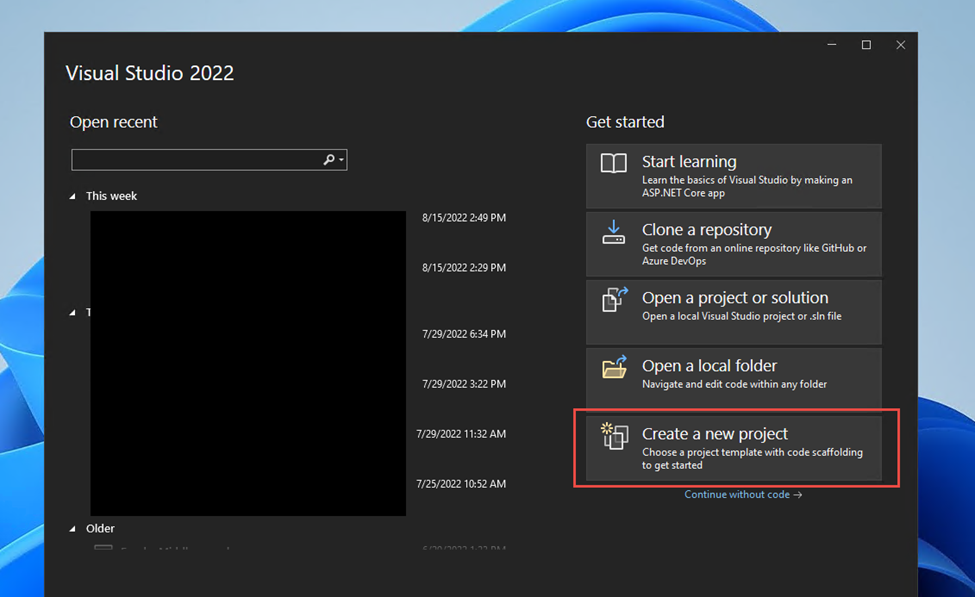The width and height of the screenshot is (975, 597).
Task: Select the Start learning heading text
Action: [x=688, y=162]
